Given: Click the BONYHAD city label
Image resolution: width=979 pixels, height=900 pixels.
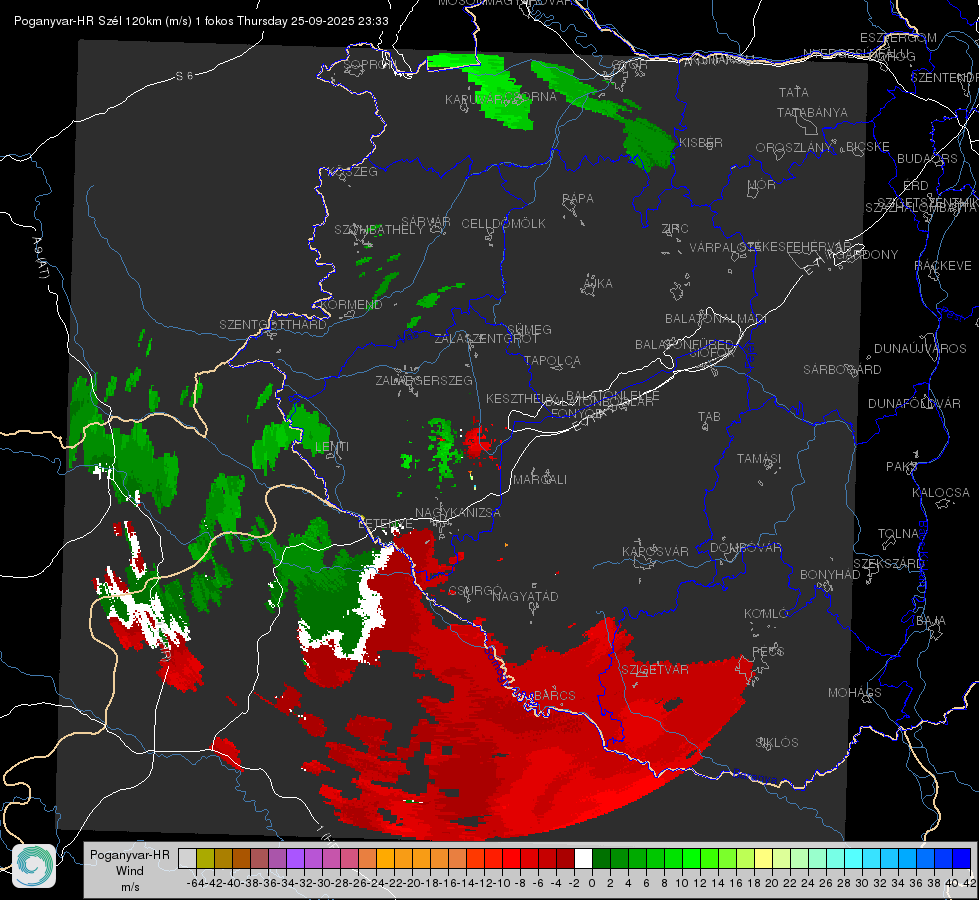Looking at the screenshot, I should [x=830, y=574].
